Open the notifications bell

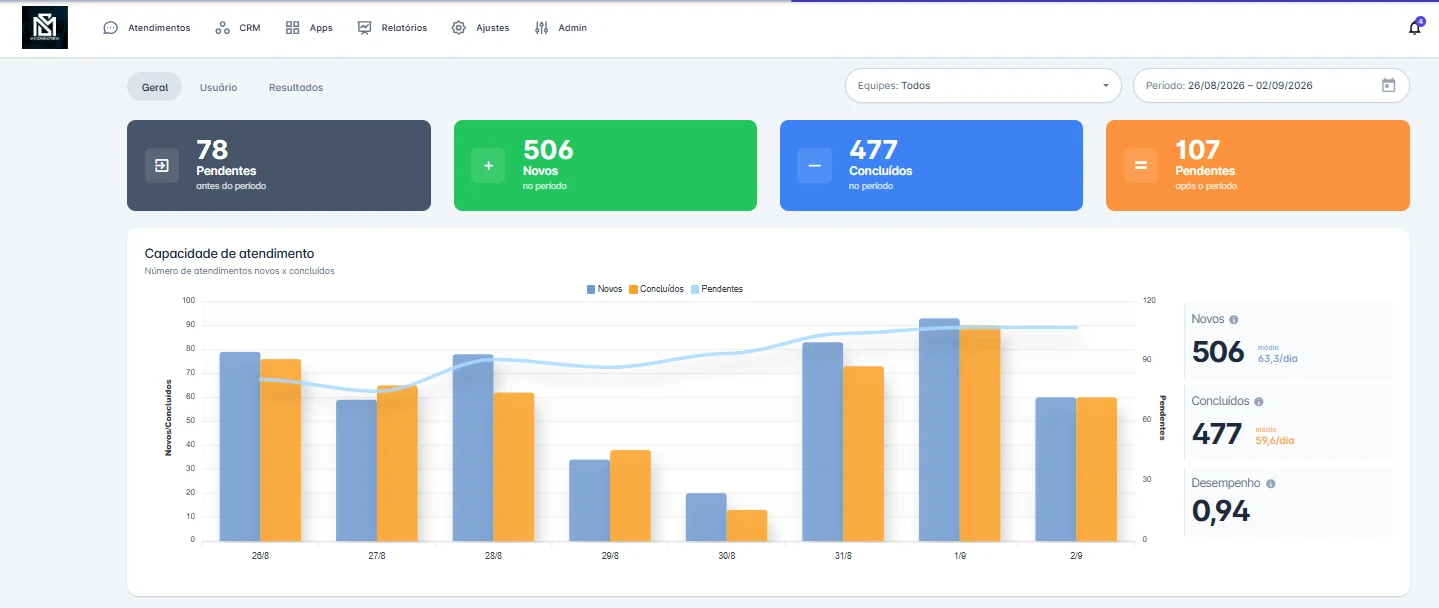coord(1415,27)
